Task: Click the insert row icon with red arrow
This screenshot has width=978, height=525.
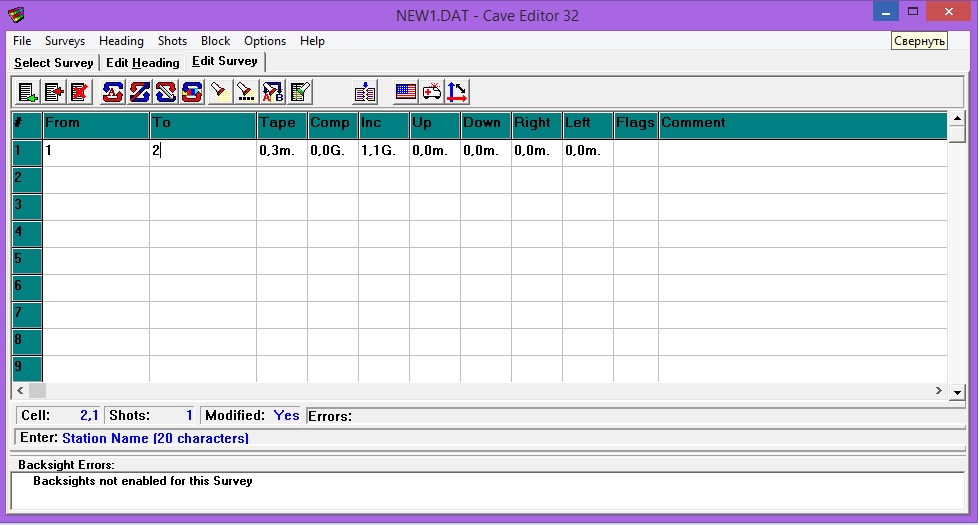Action: [54, 93]
